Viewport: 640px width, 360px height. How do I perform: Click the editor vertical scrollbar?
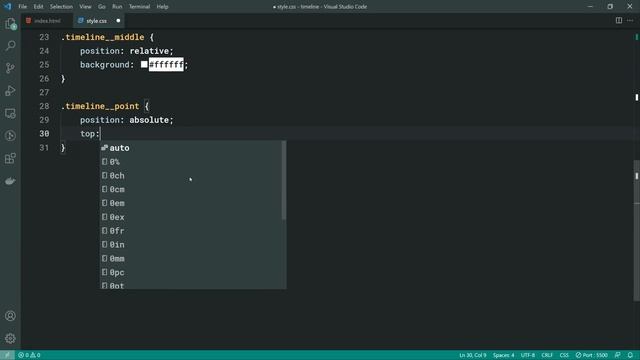pyautogui.click(x=637, y=231)
